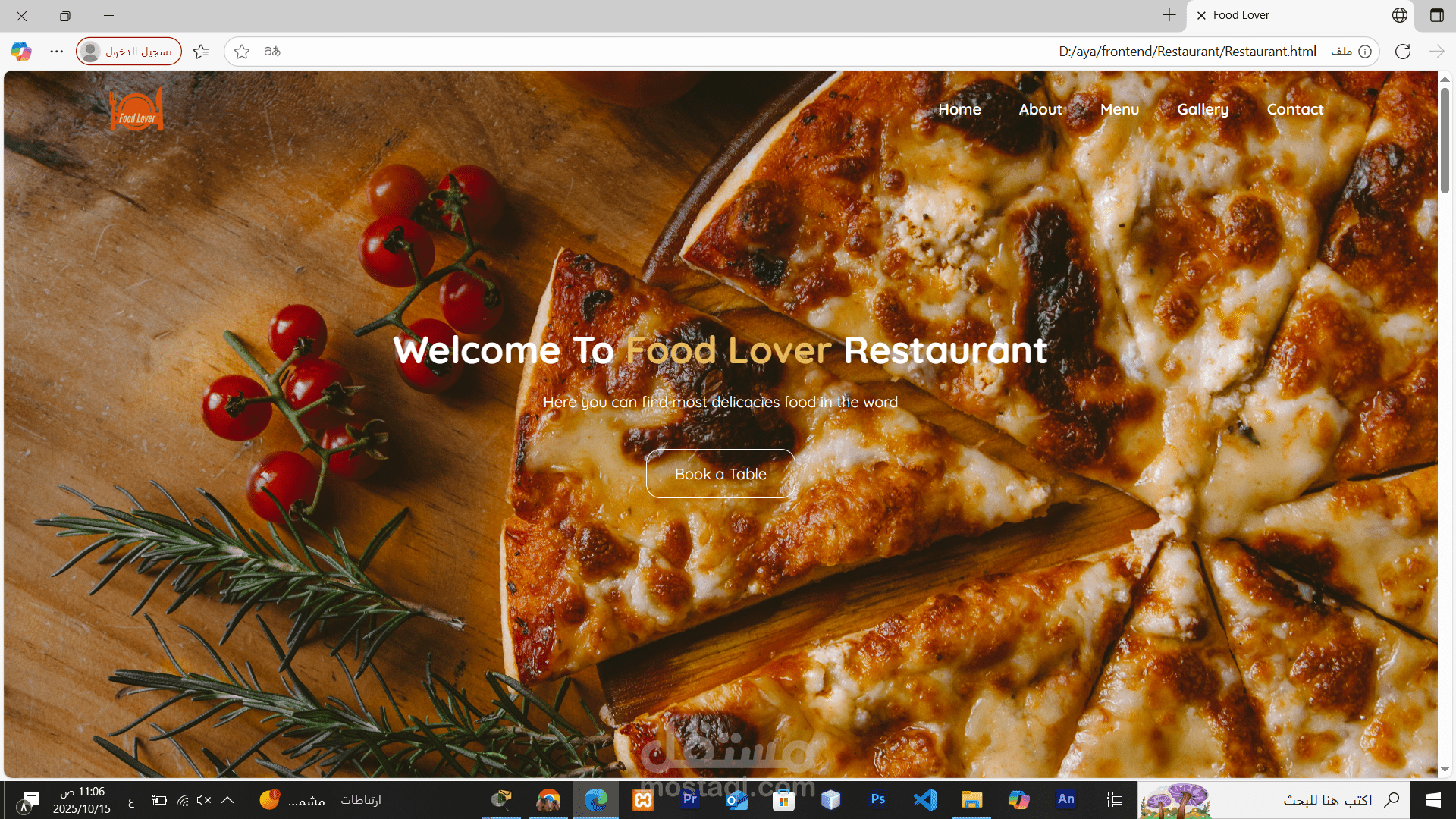
Task: Open Copilot in the Edge toolbar
Action: (21, 52)
